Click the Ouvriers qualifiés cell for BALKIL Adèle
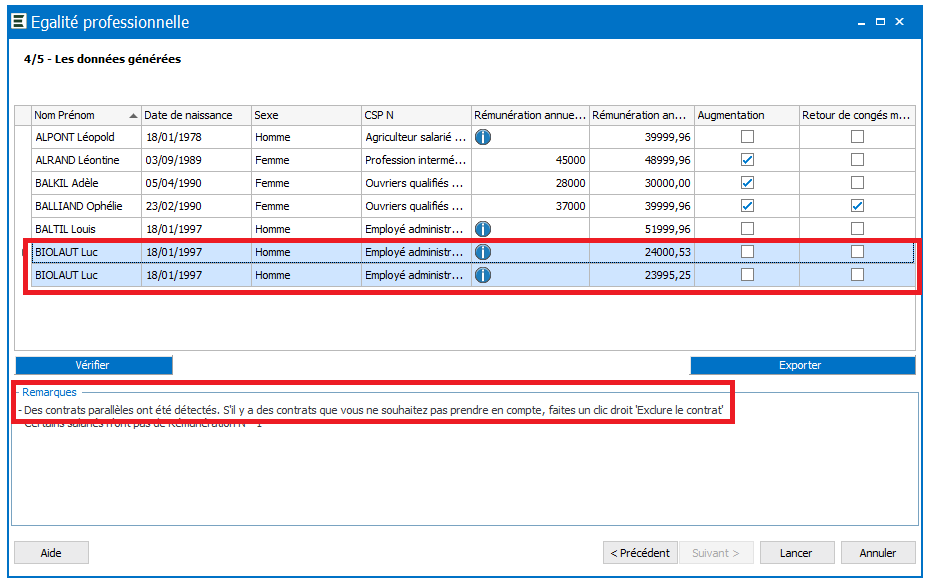933x587 pixels. click(x=416, y=183)
